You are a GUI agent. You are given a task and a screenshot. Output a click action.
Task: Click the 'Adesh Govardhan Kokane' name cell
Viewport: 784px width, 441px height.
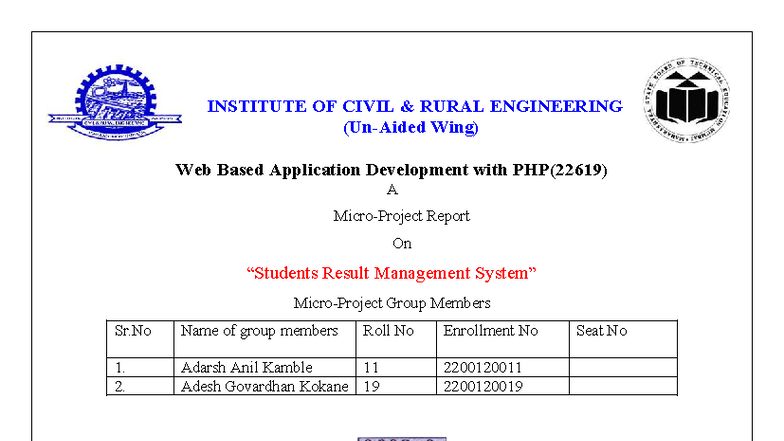[x=264, y=386]
